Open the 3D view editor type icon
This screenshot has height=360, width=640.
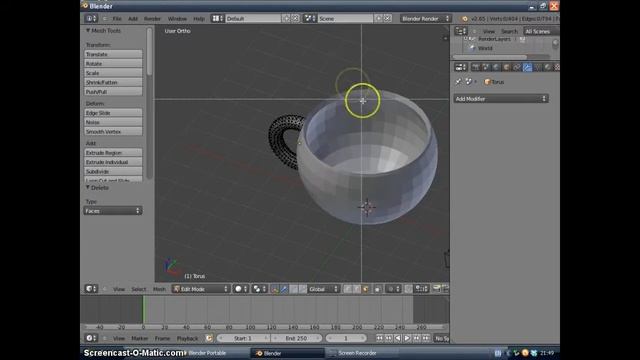pyautogui.click(x=91, y=289)
